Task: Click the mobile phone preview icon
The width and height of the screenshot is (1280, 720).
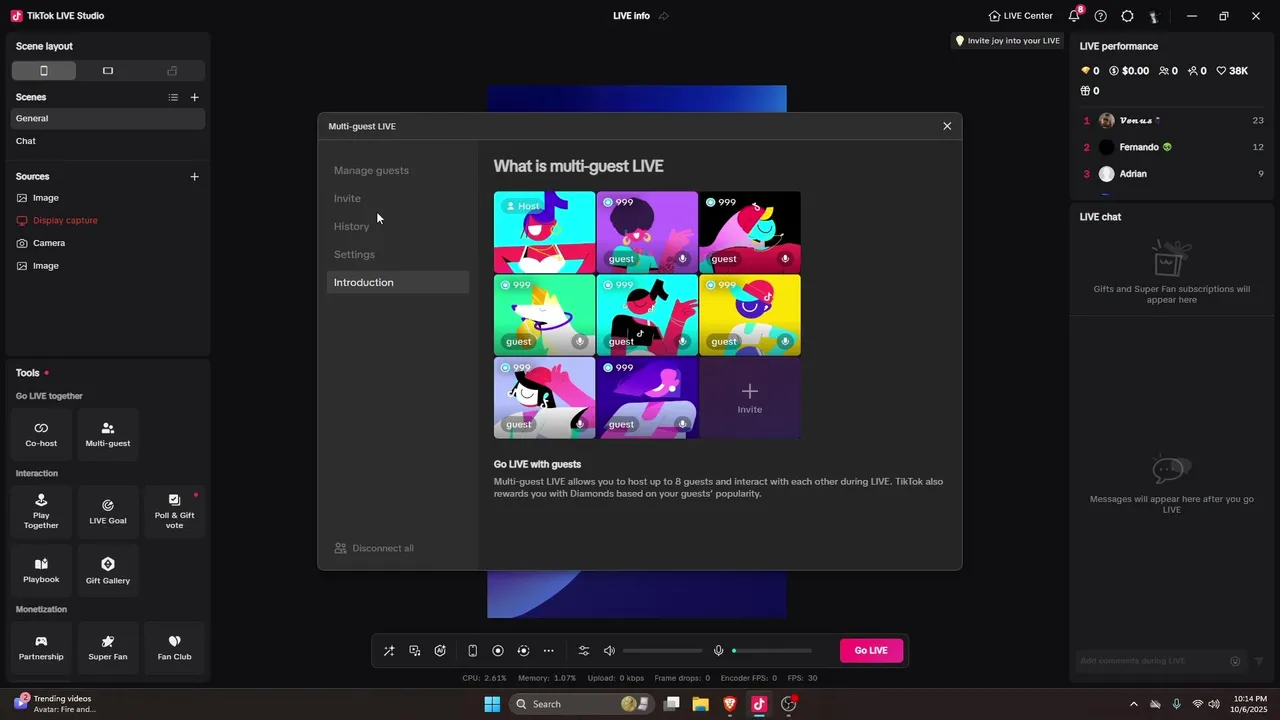Action: 473,651
